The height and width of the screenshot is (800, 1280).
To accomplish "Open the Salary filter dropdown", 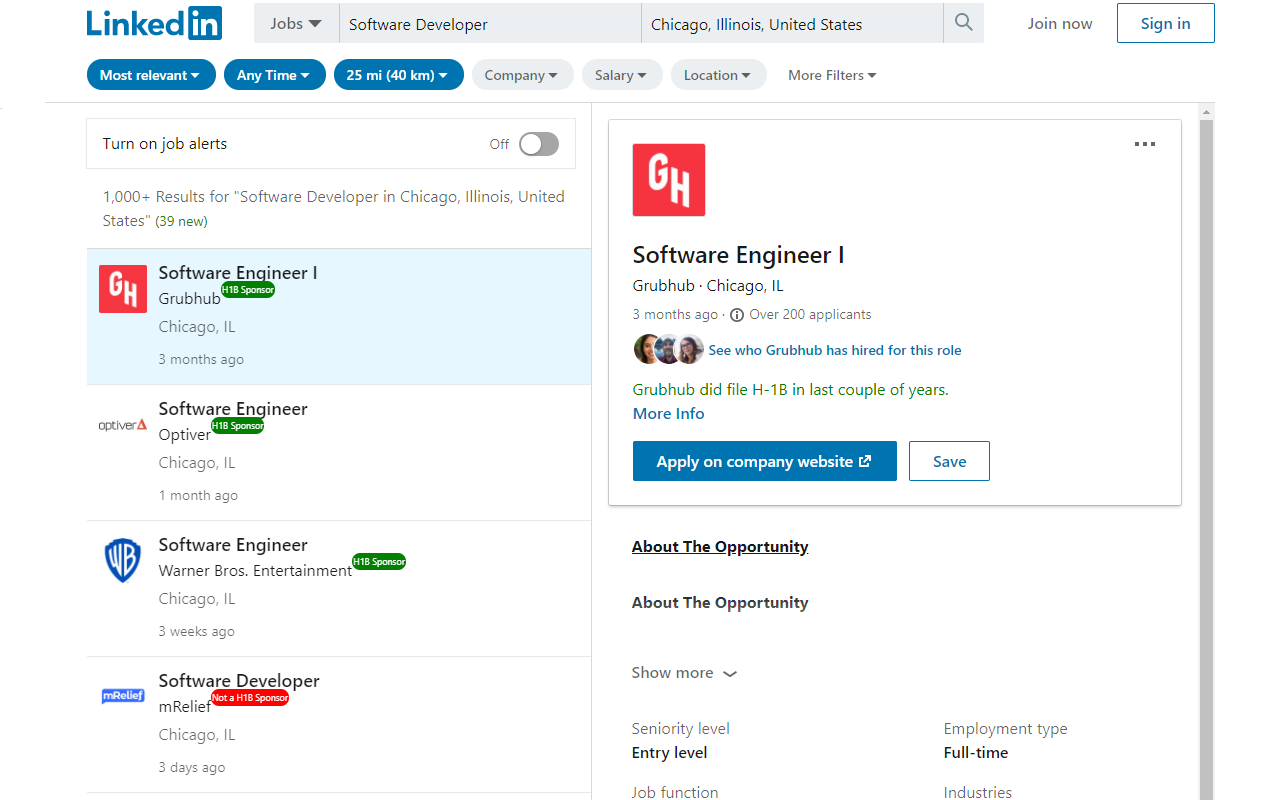I will click(621, 75).
